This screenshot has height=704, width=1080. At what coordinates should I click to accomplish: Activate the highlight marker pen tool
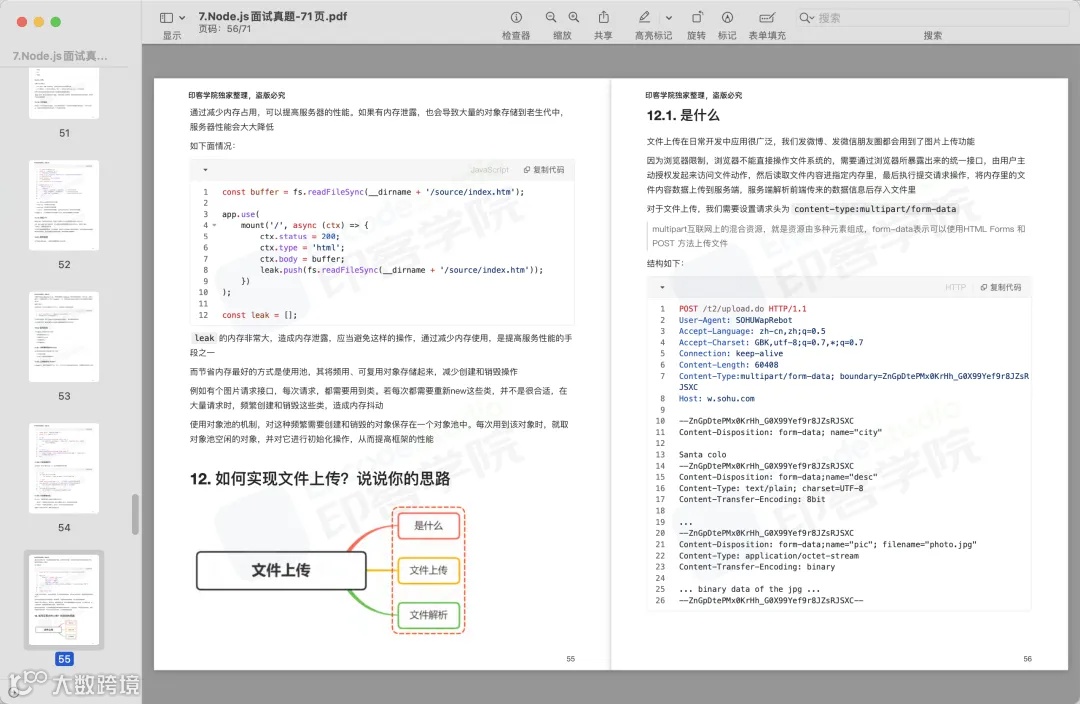644,17
